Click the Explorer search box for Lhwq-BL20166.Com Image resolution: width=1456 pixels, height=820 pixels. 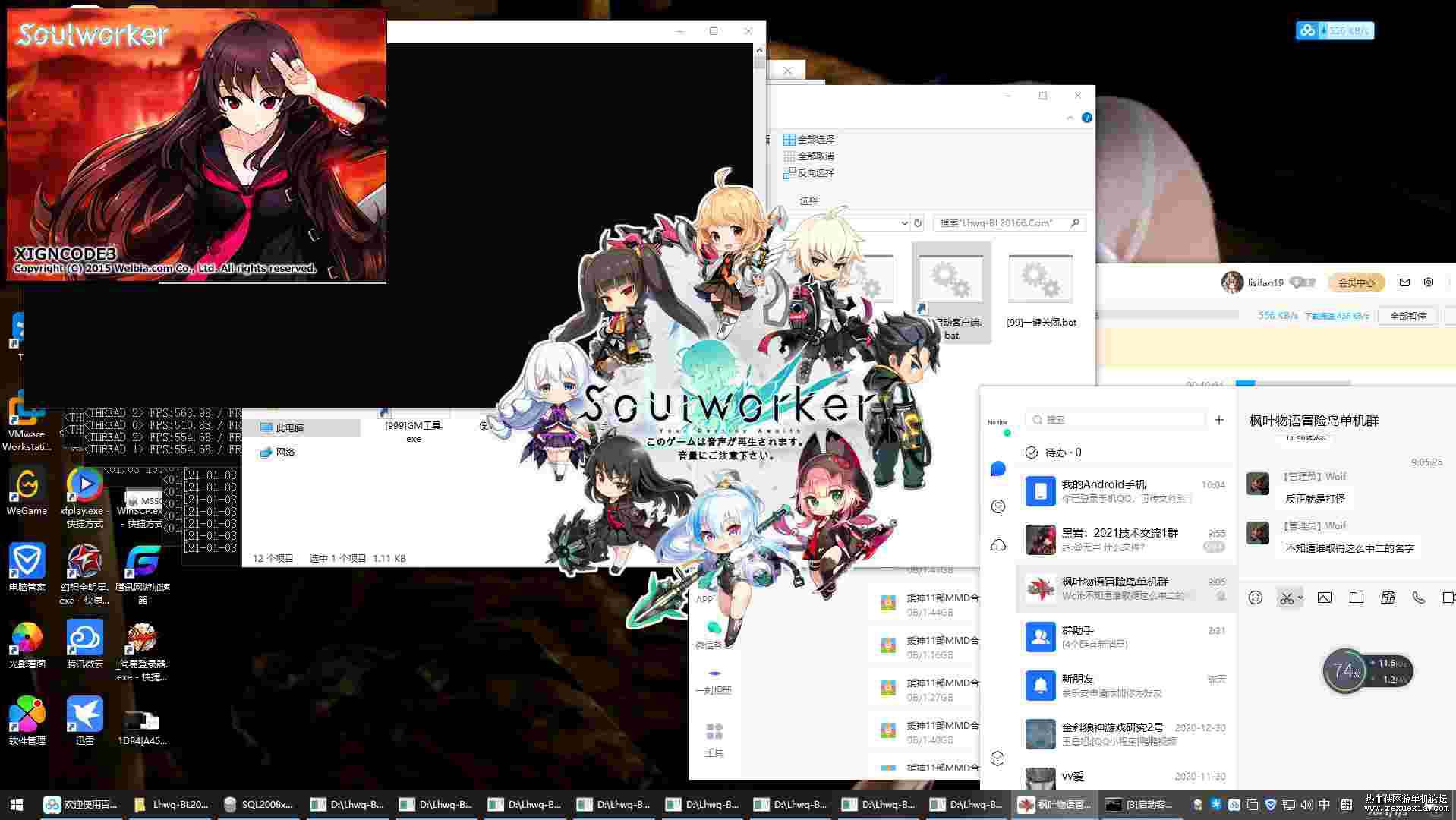pos(1010,223)
